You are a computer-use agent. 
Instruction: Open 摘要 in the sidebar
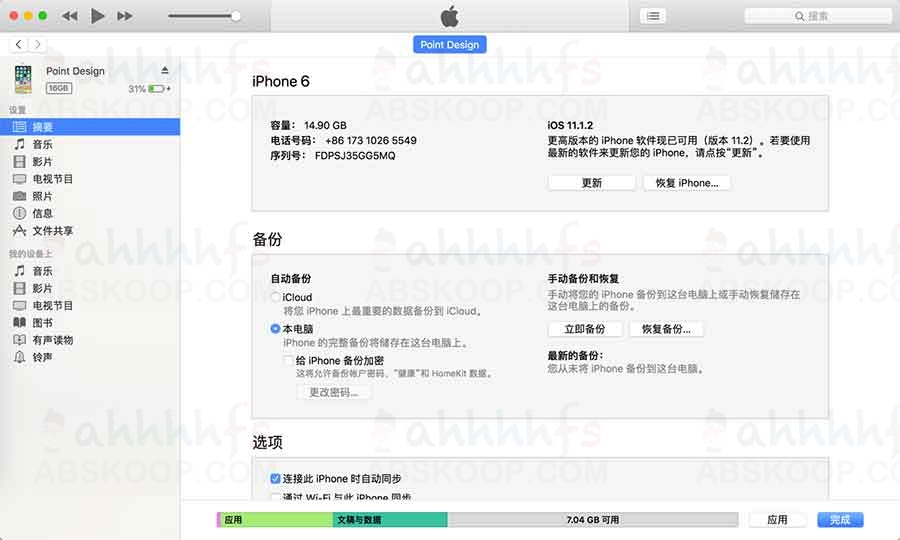[x=42, y=127]
